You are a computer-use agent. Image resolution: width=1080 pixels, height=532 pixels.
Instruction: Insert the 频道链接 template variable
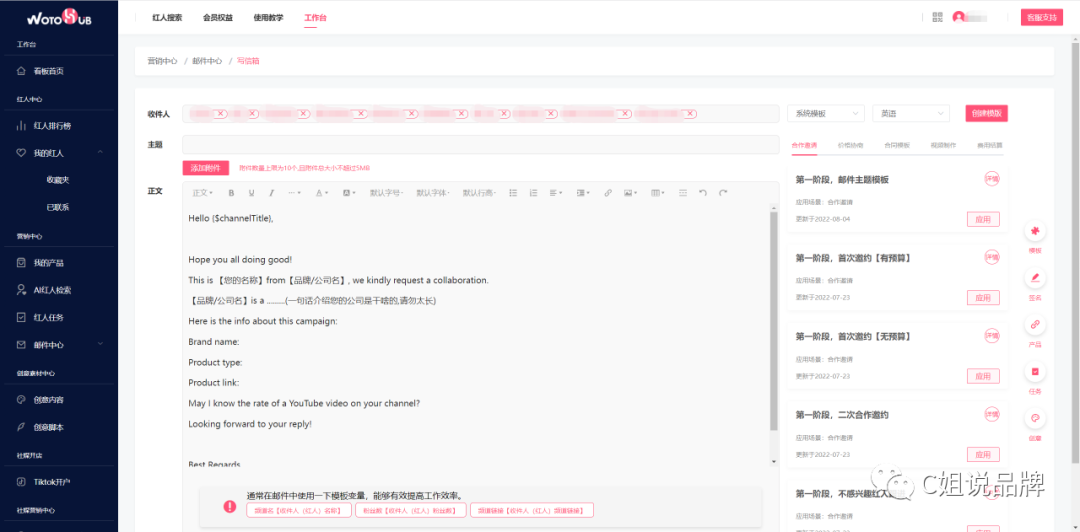532,510
